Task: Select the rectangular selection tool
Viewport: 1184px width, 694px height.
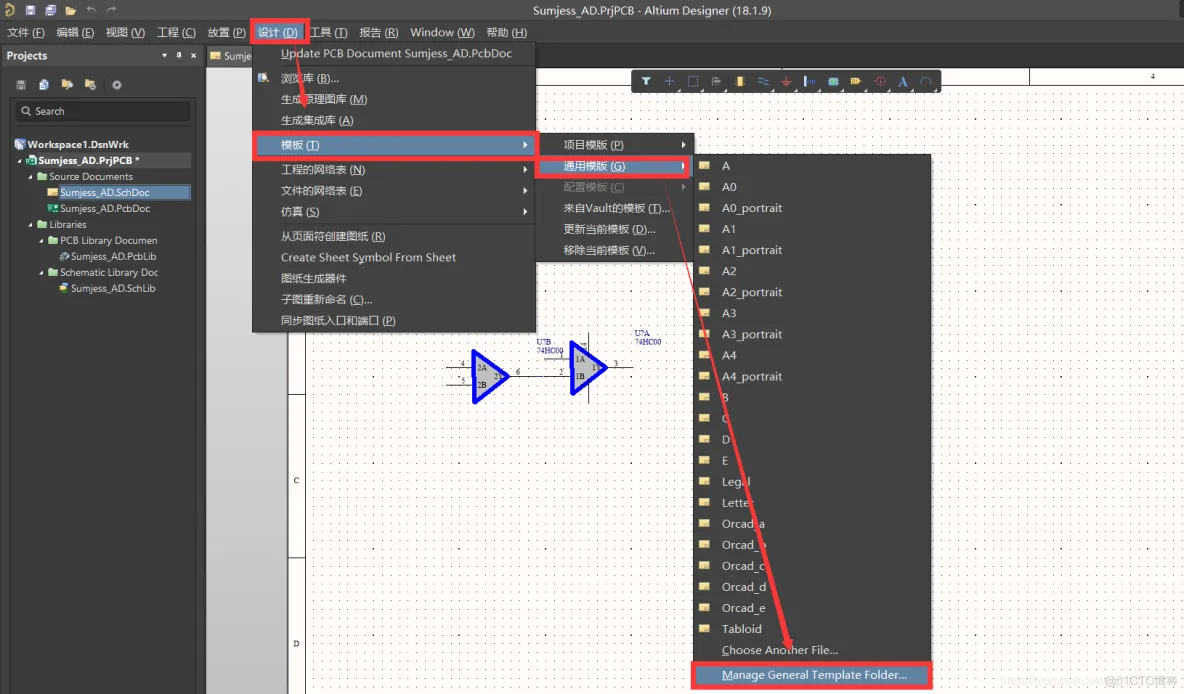Action: [692, 81]
